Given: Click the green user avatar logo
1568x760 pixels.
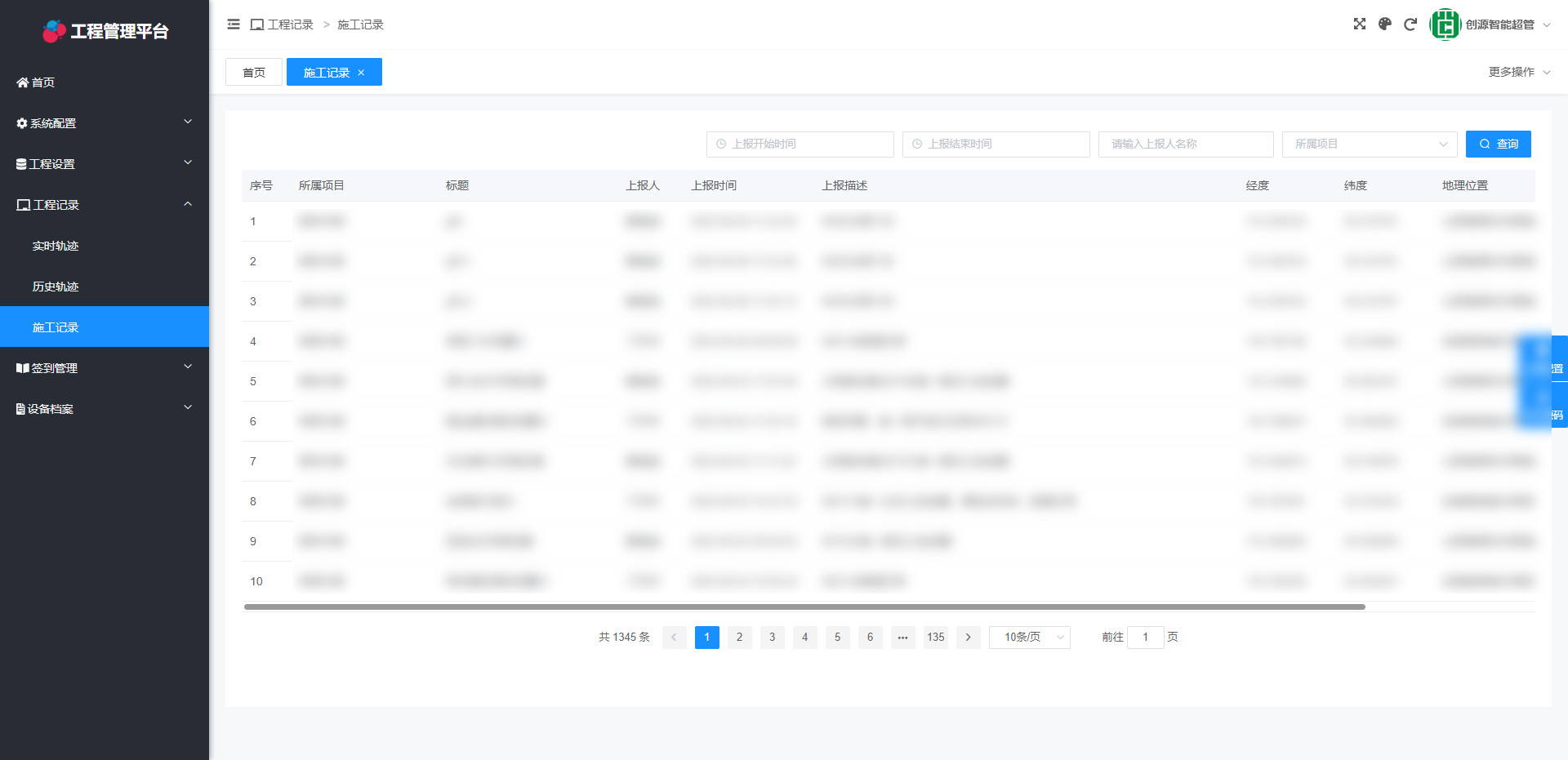Looking at the screenshot, I should (x=1445, y=24).
